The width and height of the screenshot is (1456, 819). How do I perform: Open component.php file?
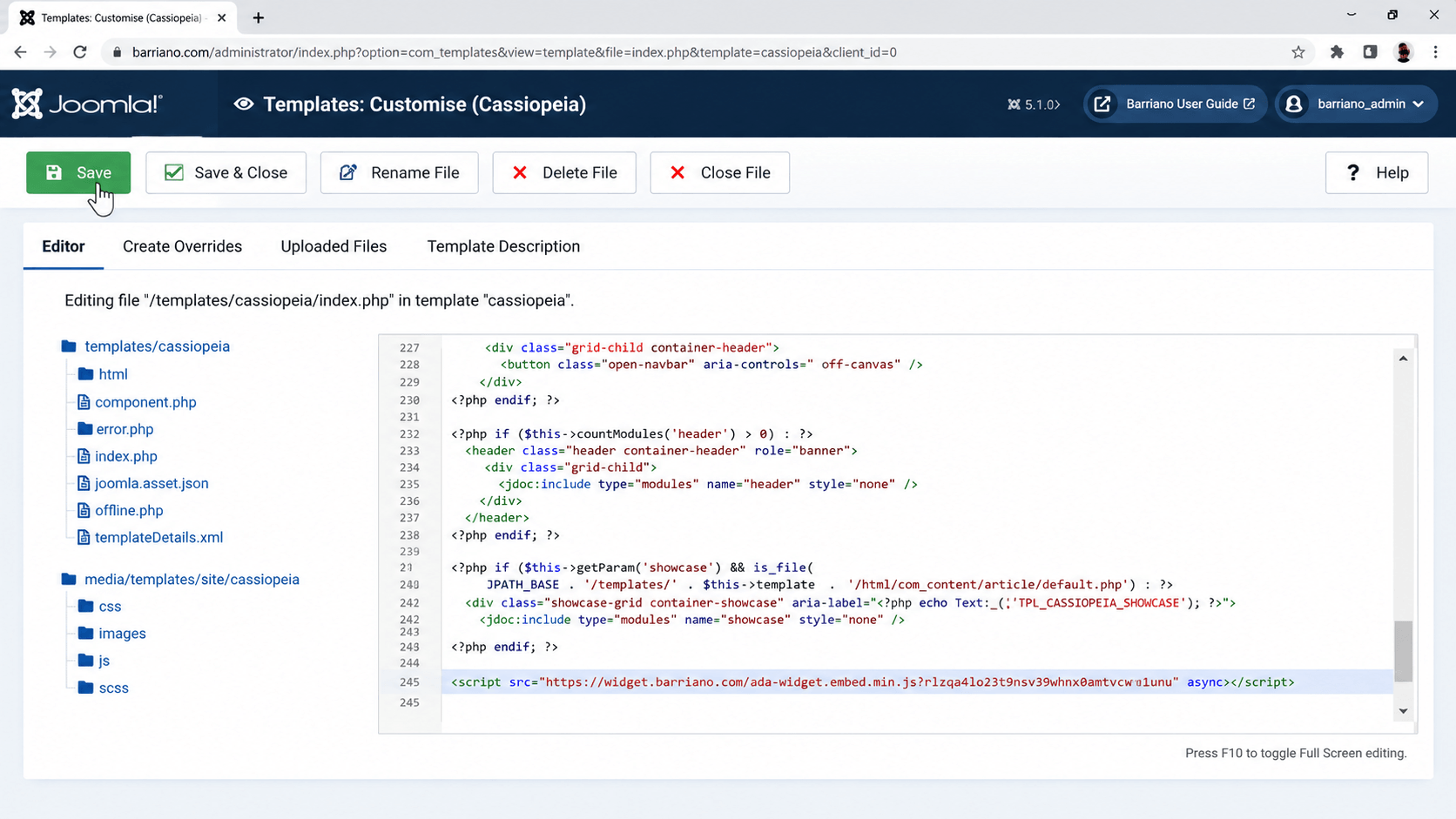[x=145, y=402]
